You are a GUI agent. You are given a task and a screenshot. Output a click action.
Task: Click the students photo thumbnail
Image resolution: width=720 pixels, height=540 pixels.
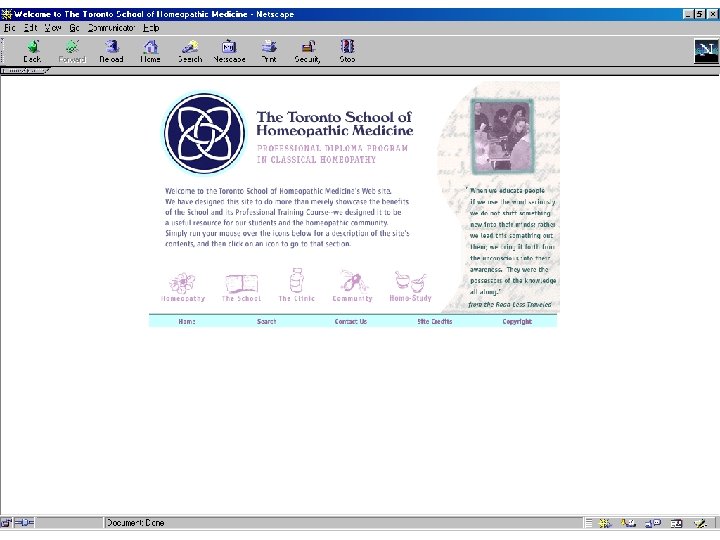tap(503, 136)
